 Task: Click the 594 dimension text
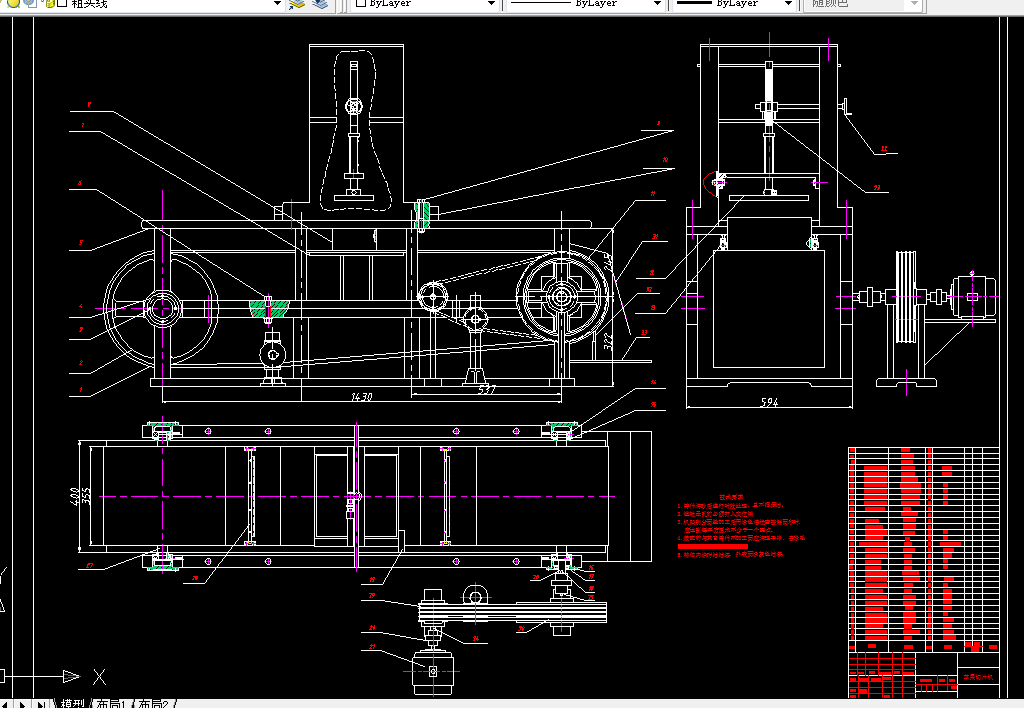coord(769,402)
